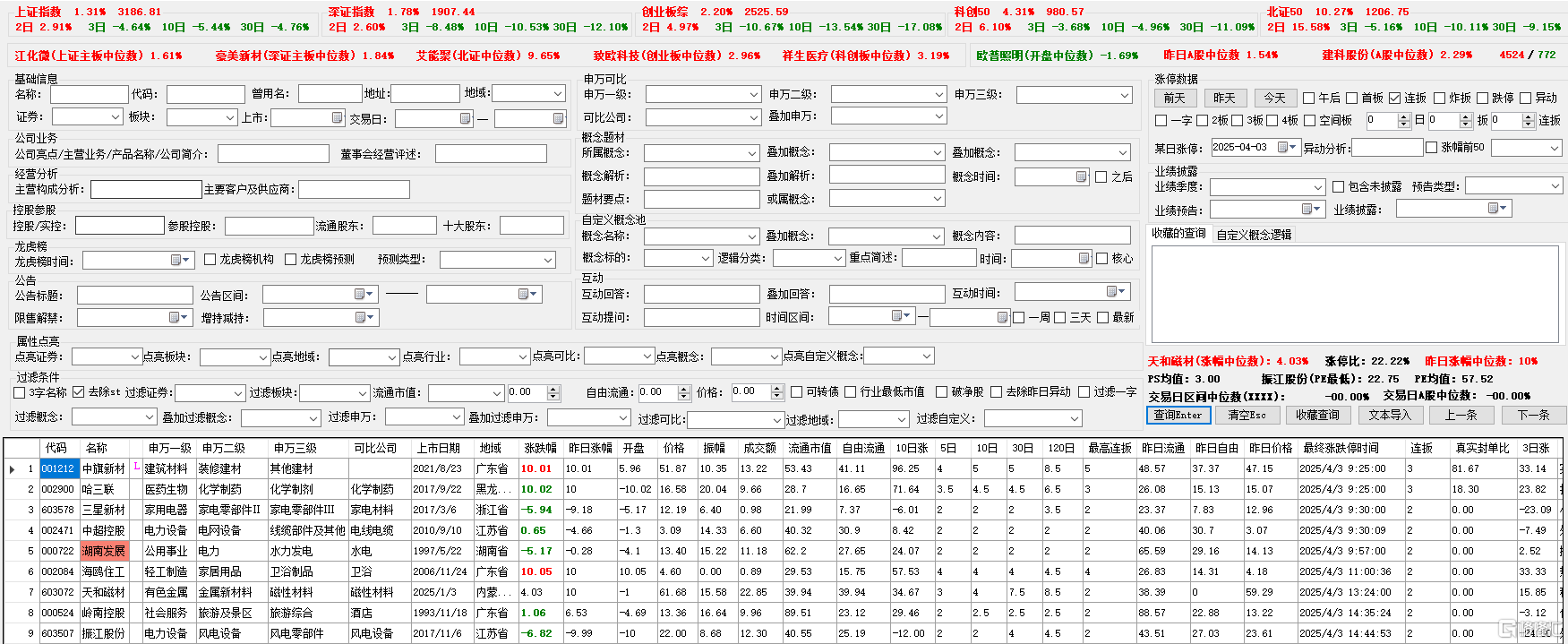1568x644 pixels.
Task: Toggle the 首板 checkbox
Action: [1351, 98]
